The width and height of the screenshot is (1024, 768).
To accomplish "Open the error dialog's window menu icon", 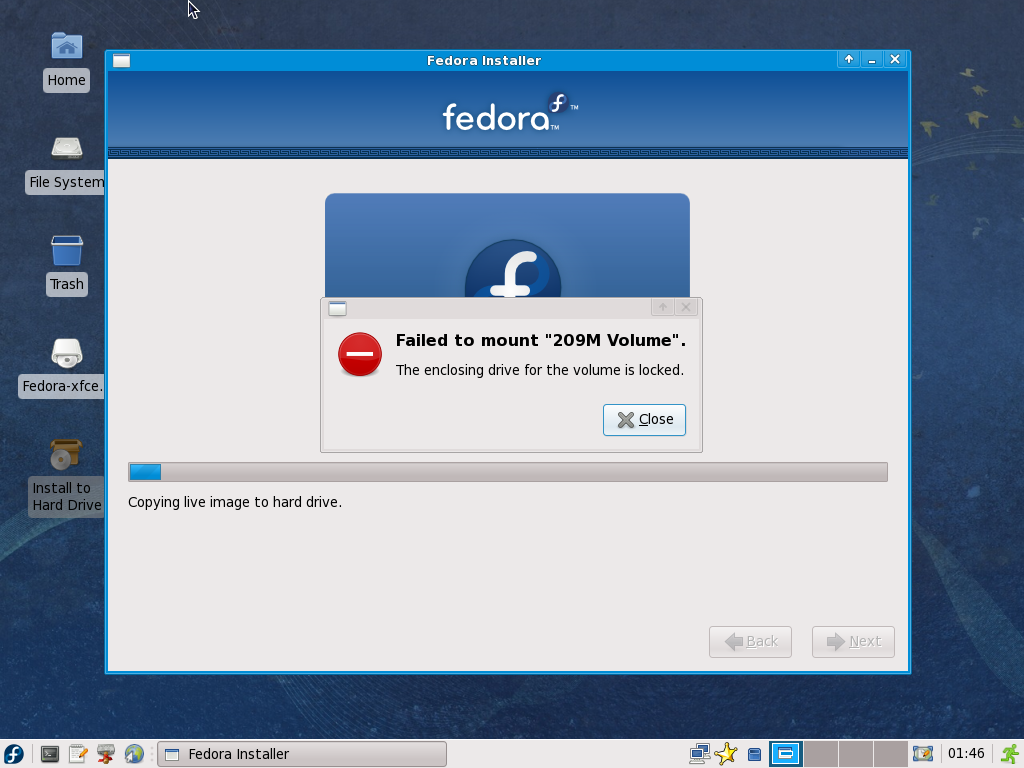I will [338, 308].
